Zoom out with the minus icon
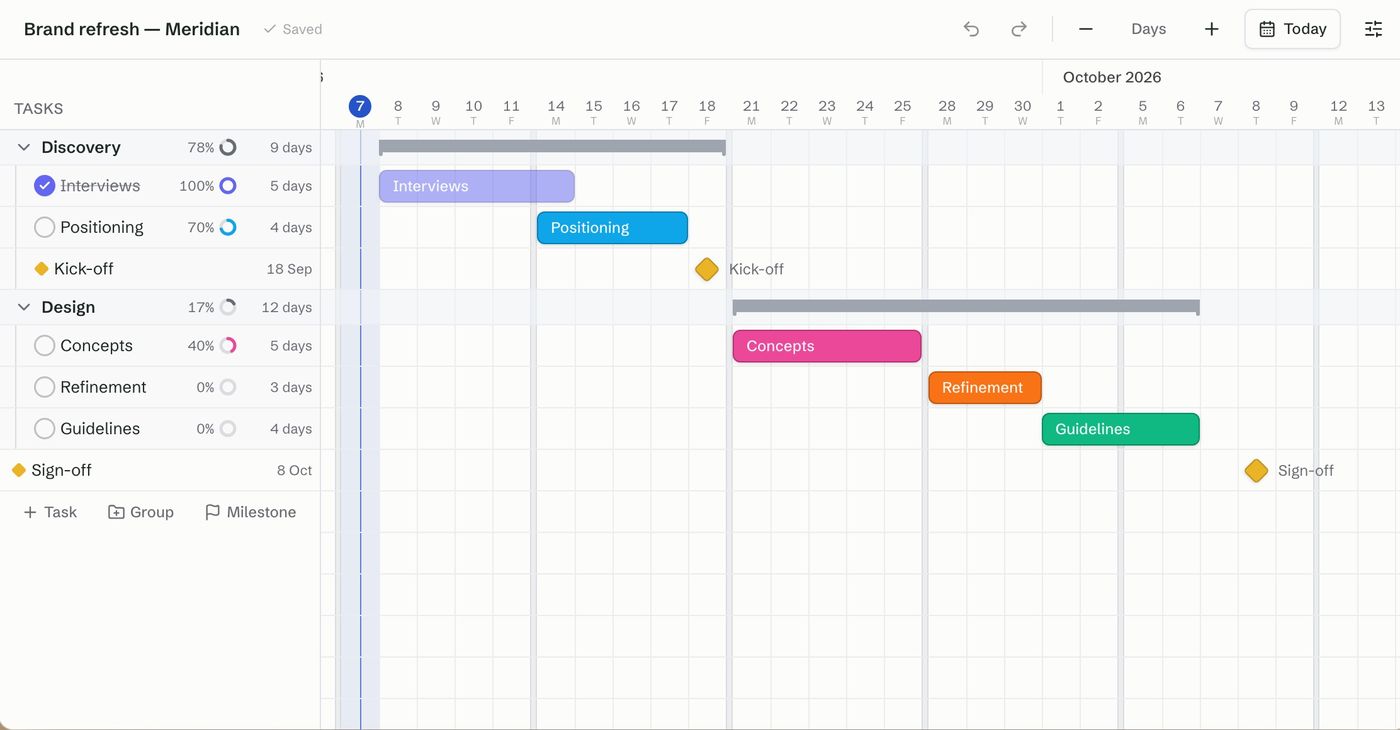This screenshot has height=730, width=1400. pyautogui.click(x=1086, y=29)
